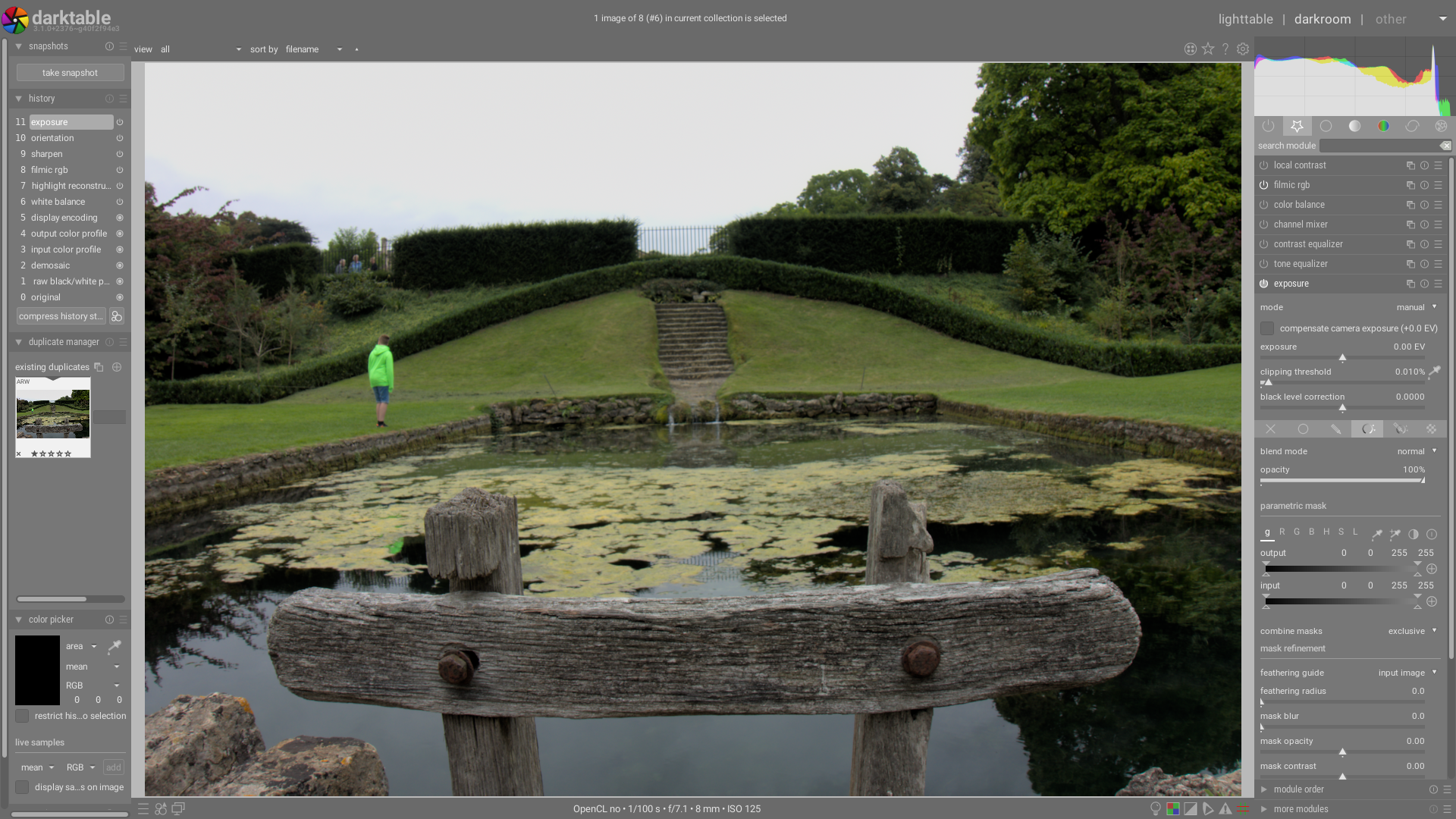Screen dimensions: 1456x819
Task: Open the global preferences gear
Action: click(1243, 49)
